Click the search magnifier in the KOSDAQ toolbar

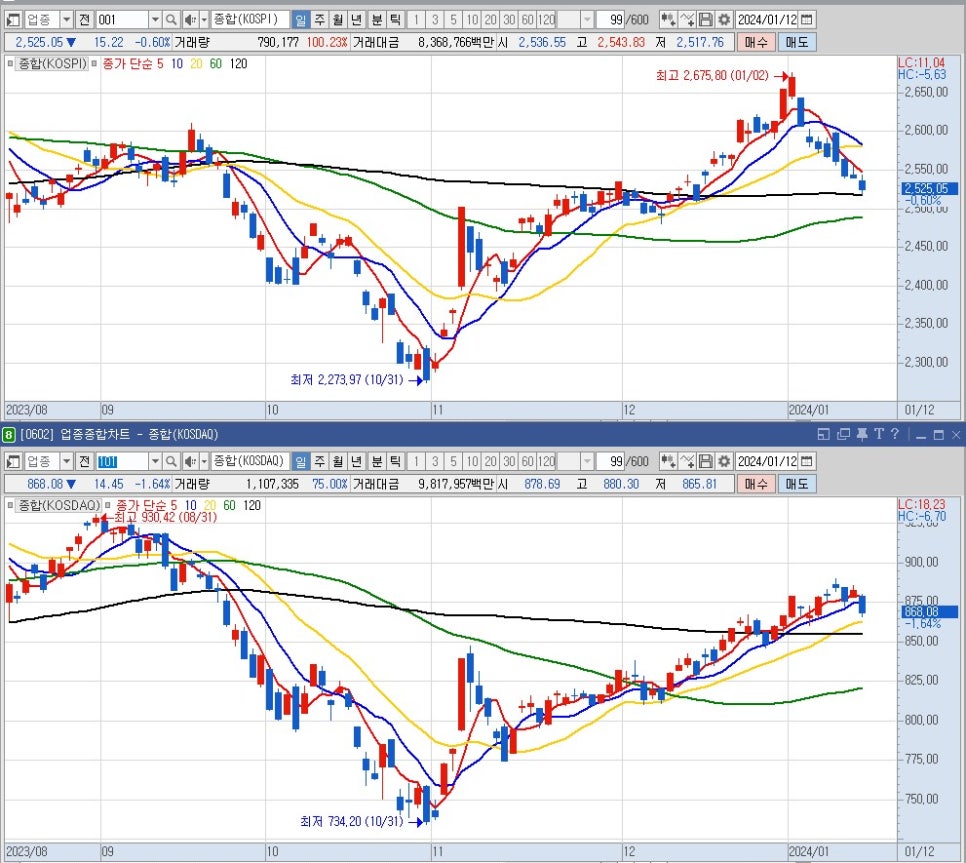pos(171,461)
